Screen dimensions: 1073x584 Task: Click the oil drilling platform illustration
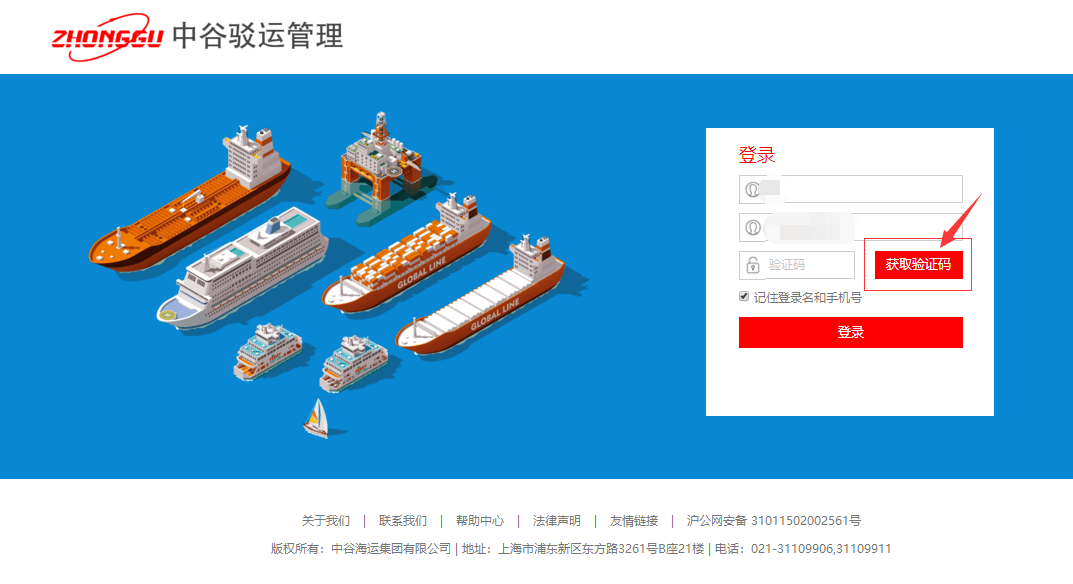(x=380, y=168)
